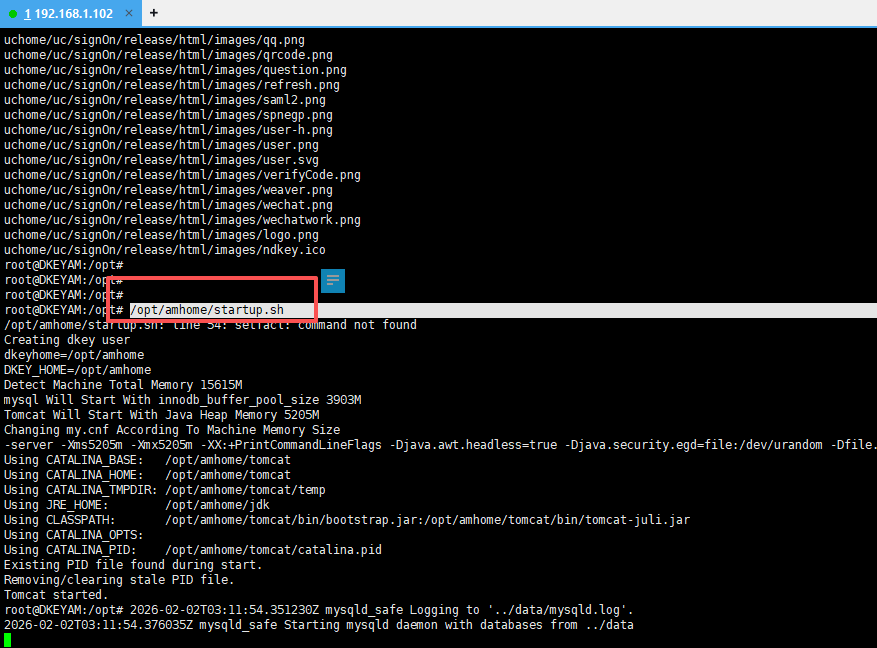Click the highlighted /opt/amhome/startup.sh command

click(x=207, y=310)
